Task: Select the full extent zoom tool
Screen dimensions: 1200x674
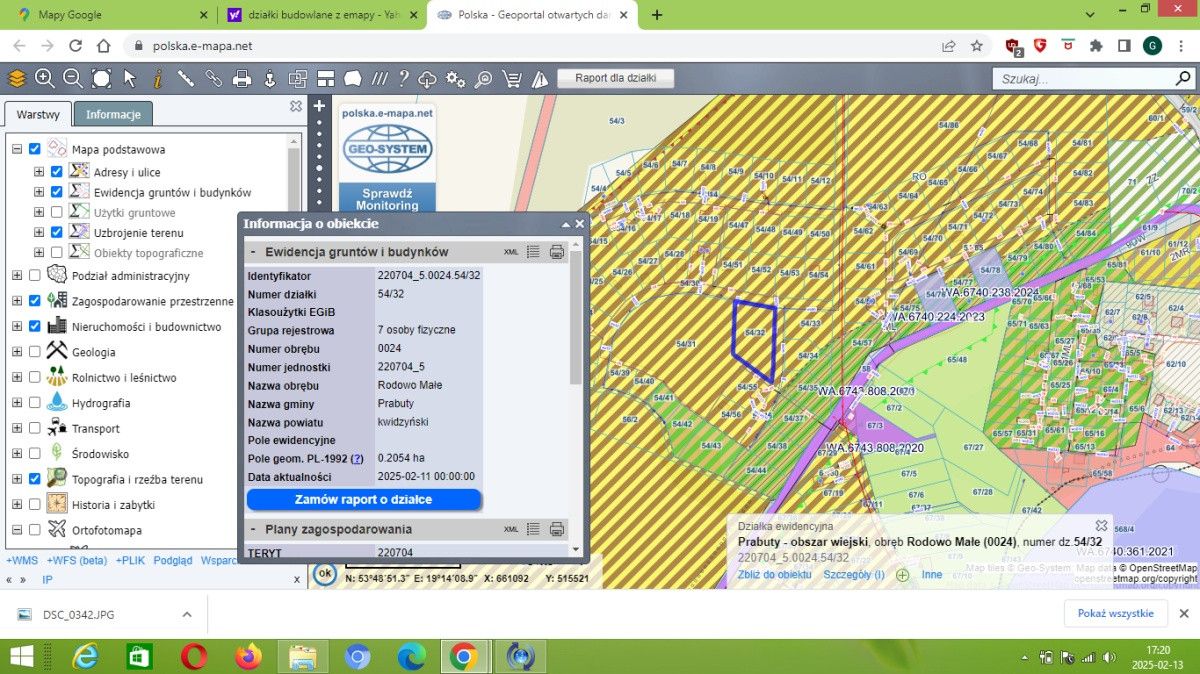Action: [101, 79]
